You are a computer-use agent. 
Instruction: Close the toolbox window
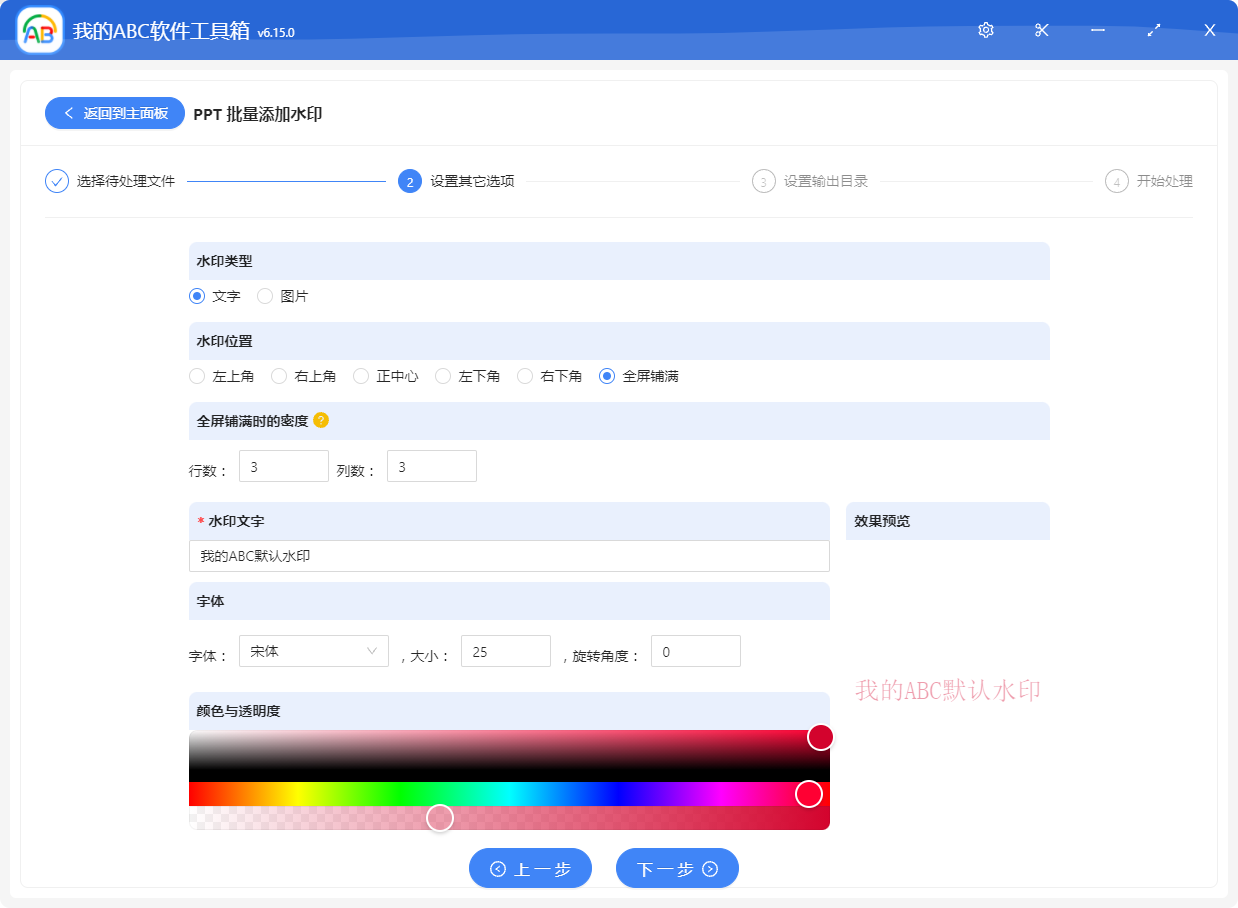point(1210,30)
